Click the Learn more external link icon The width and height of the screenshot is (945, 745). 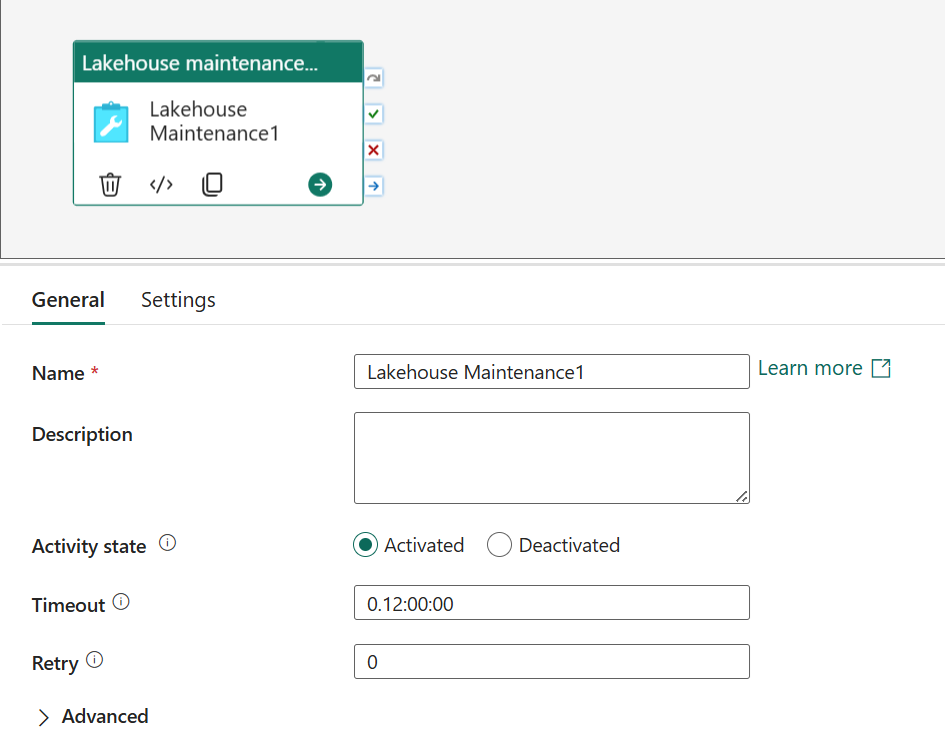[x=881, y=368]
